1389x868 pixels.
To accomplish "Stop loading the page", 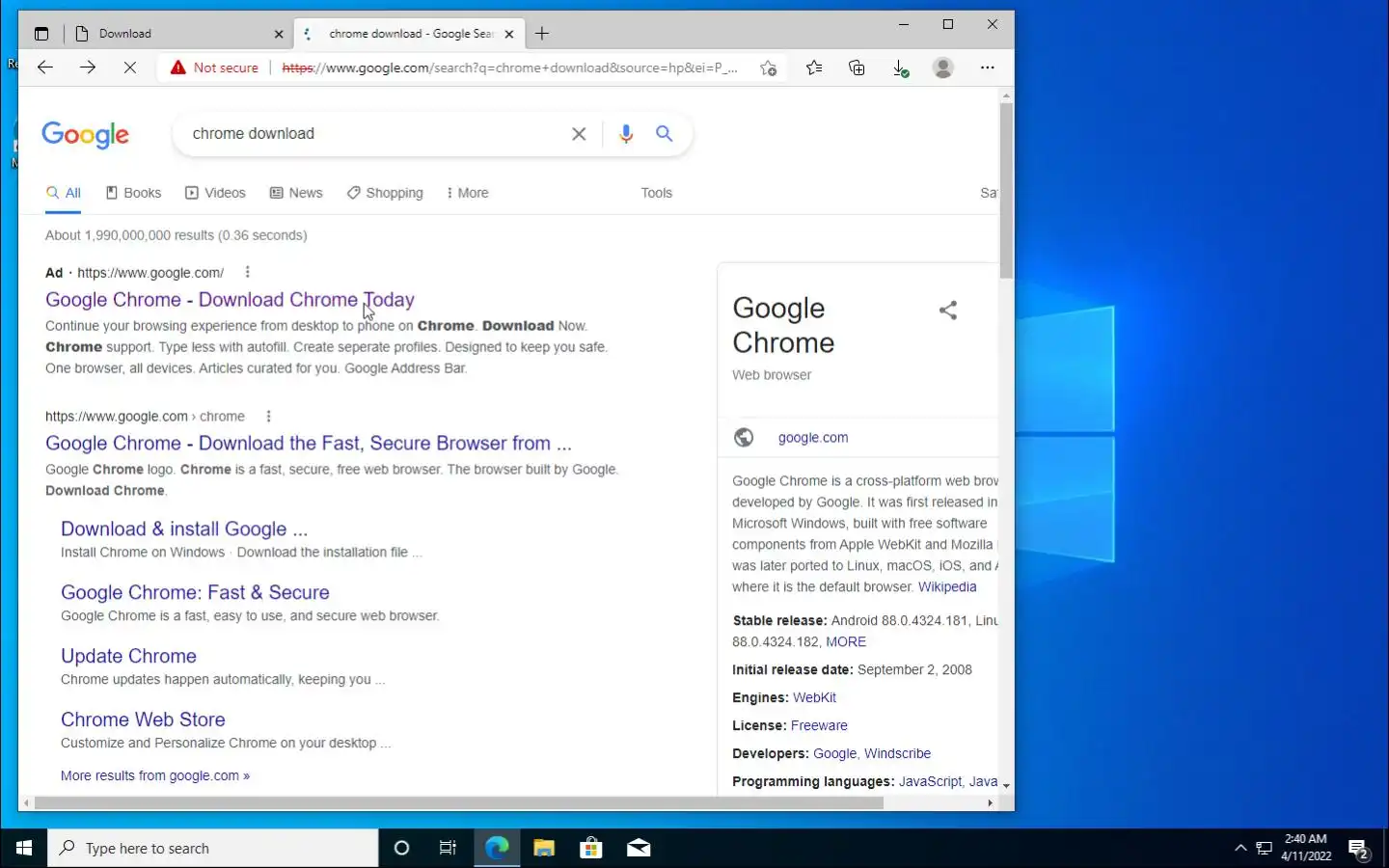I will [x=130, y=68].
